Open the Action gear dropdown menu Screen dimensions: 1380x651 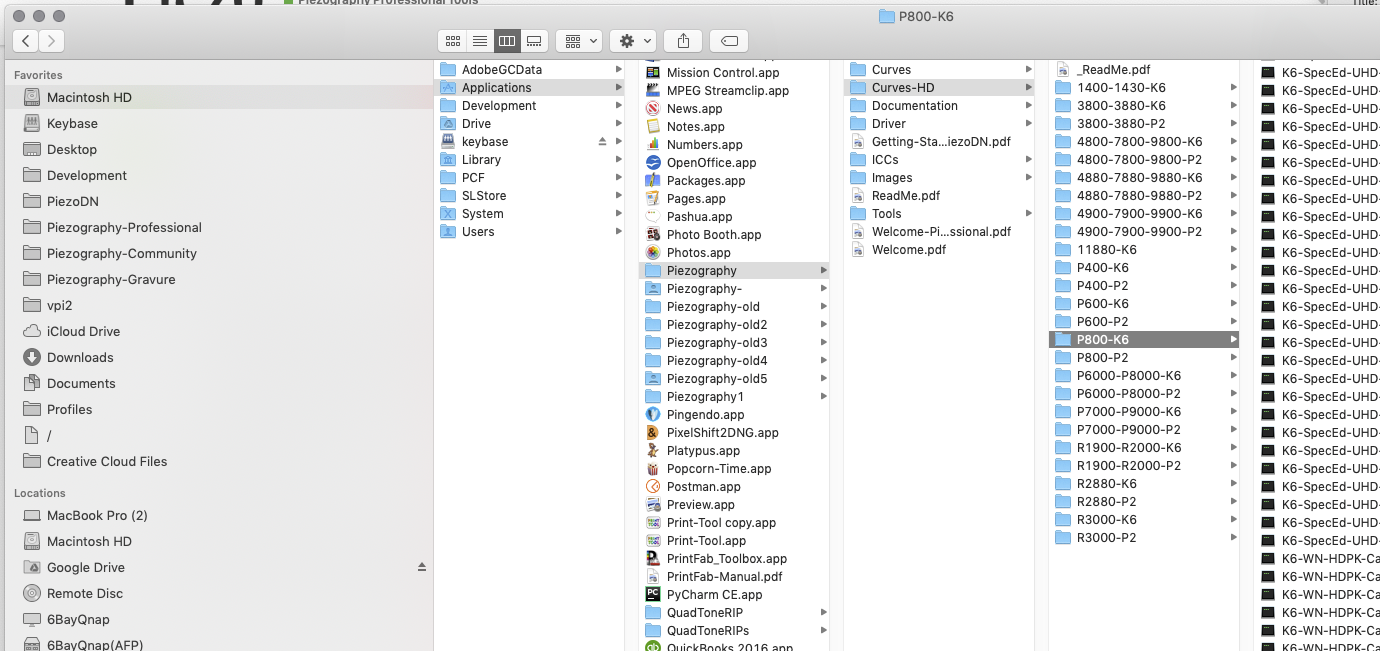[632, 41]
